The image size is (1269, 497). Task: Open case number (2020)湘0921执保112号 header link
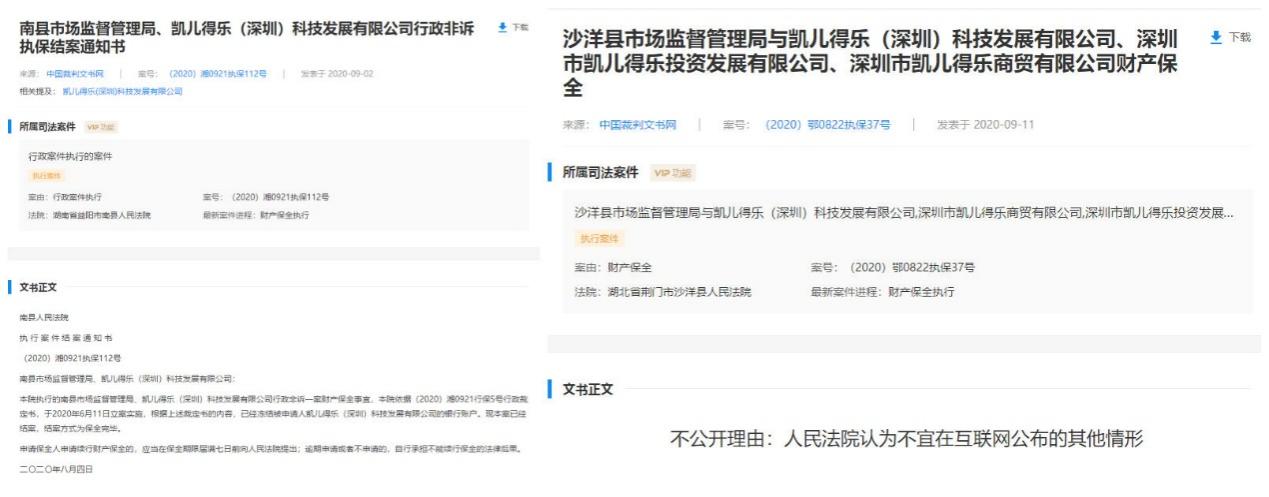218,74
